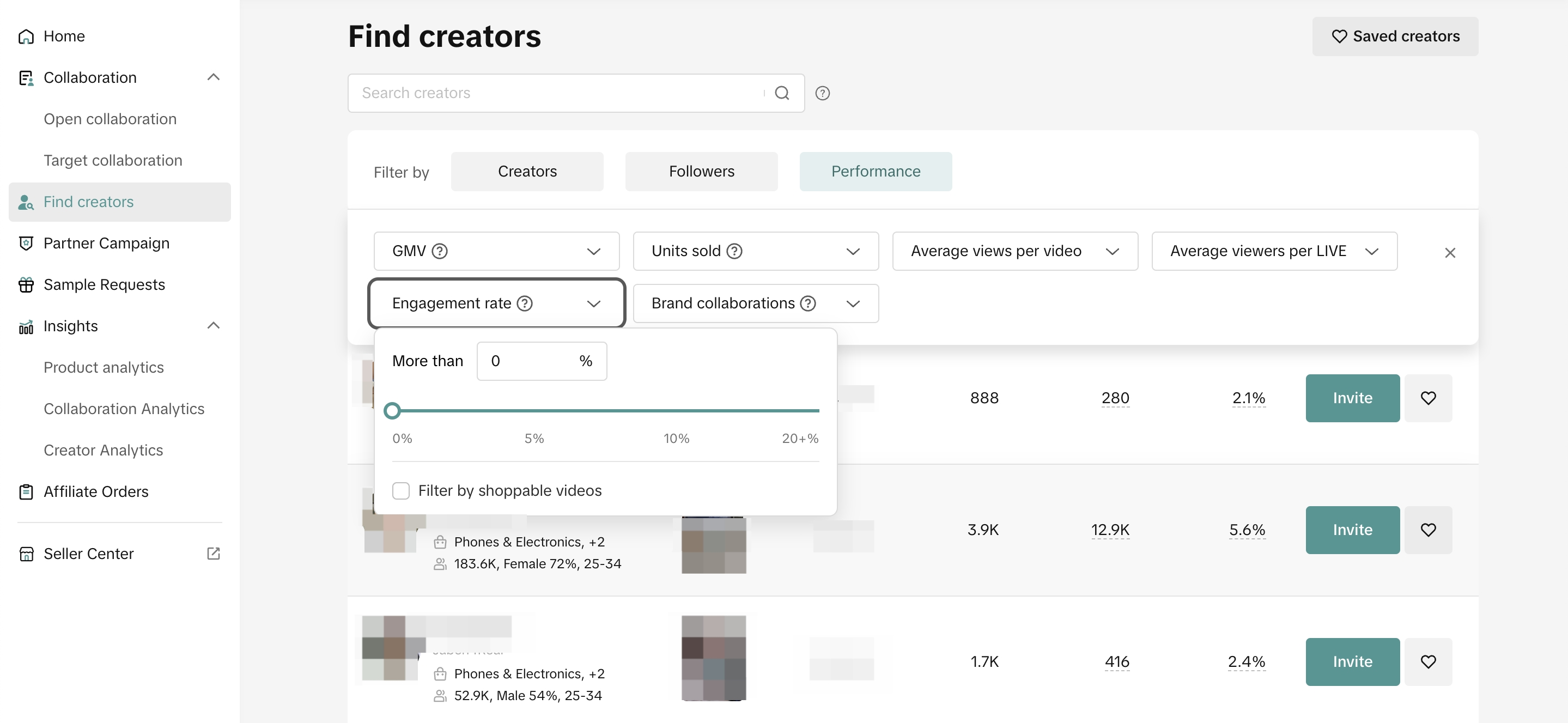Click the engagement rate slider handle
Image resolution: width=1568 pixels, height=723 pixels.
pyautogui.click(x=392, y=411)
